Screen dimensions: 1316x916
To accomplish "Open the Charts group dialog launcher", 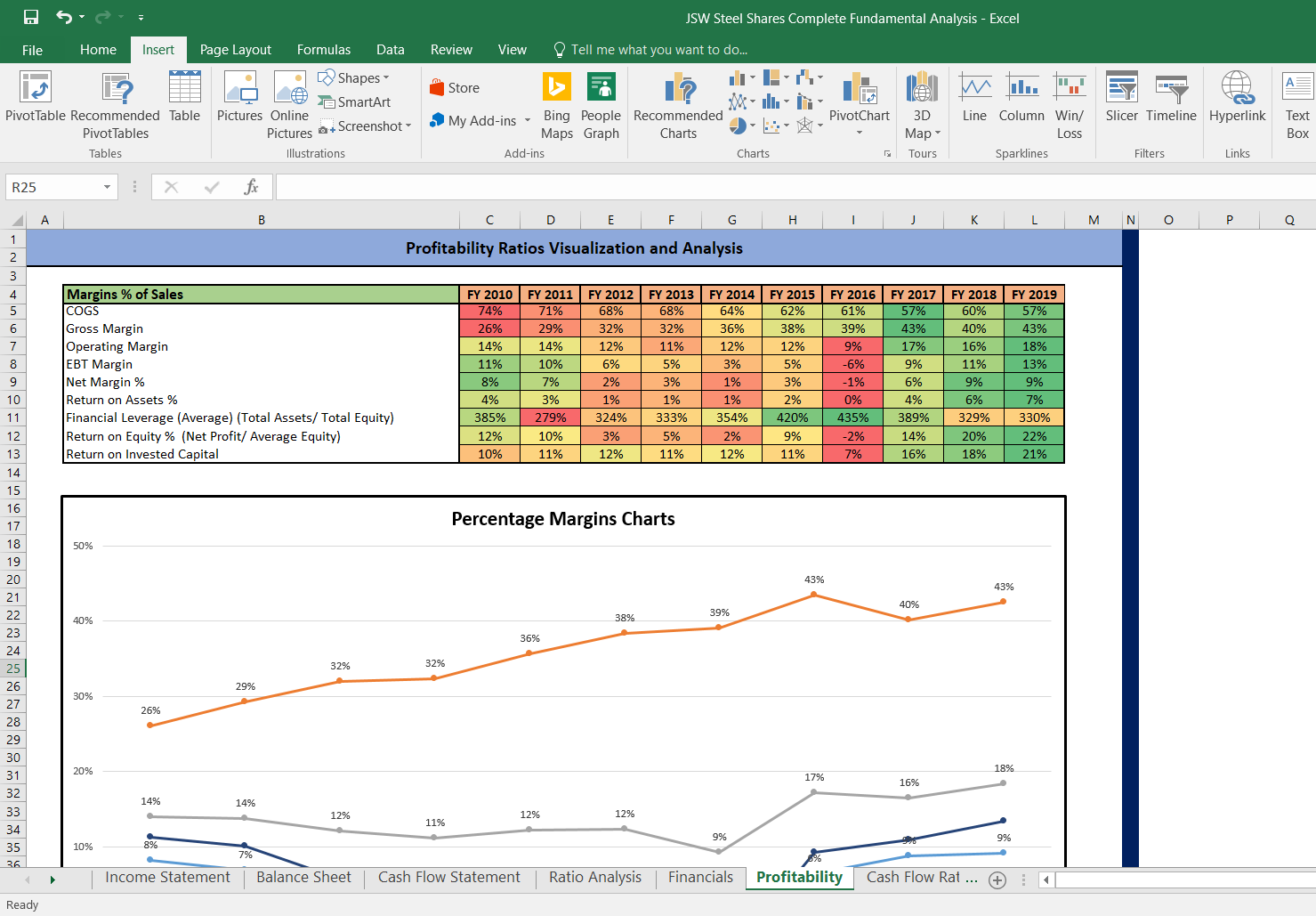I will pos(887,154).
